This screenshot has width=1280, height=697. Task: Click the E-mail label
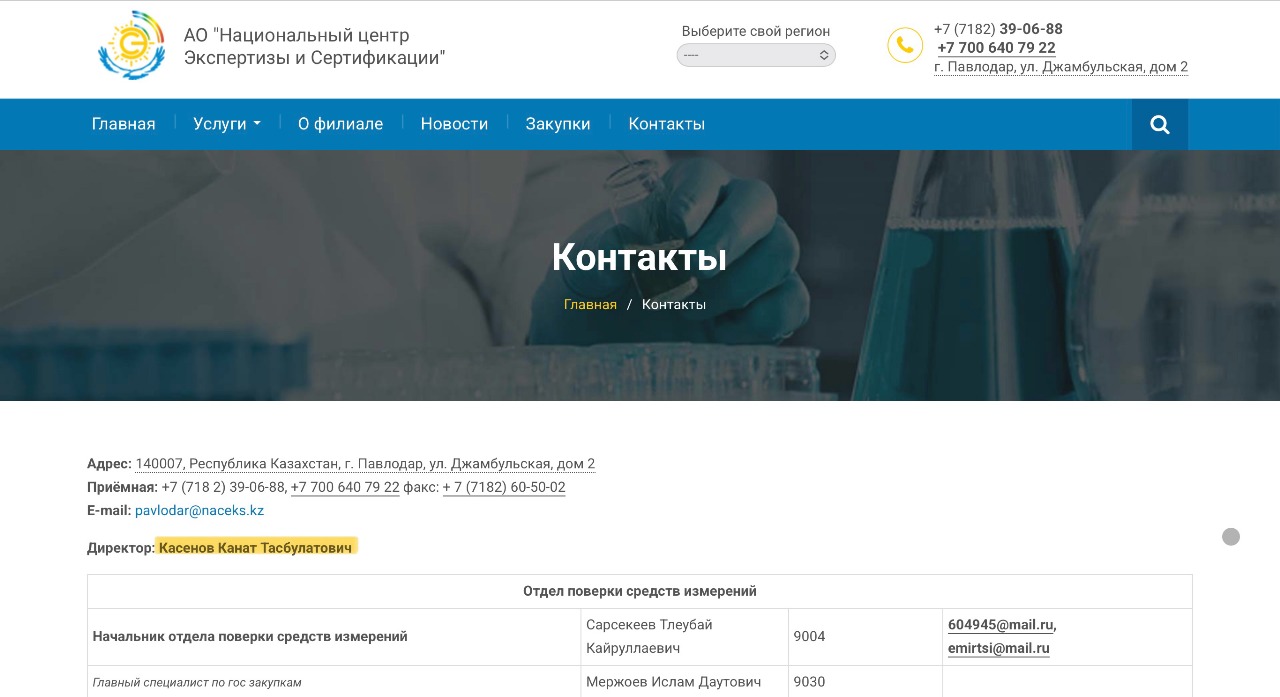click(x=109, y=510)
